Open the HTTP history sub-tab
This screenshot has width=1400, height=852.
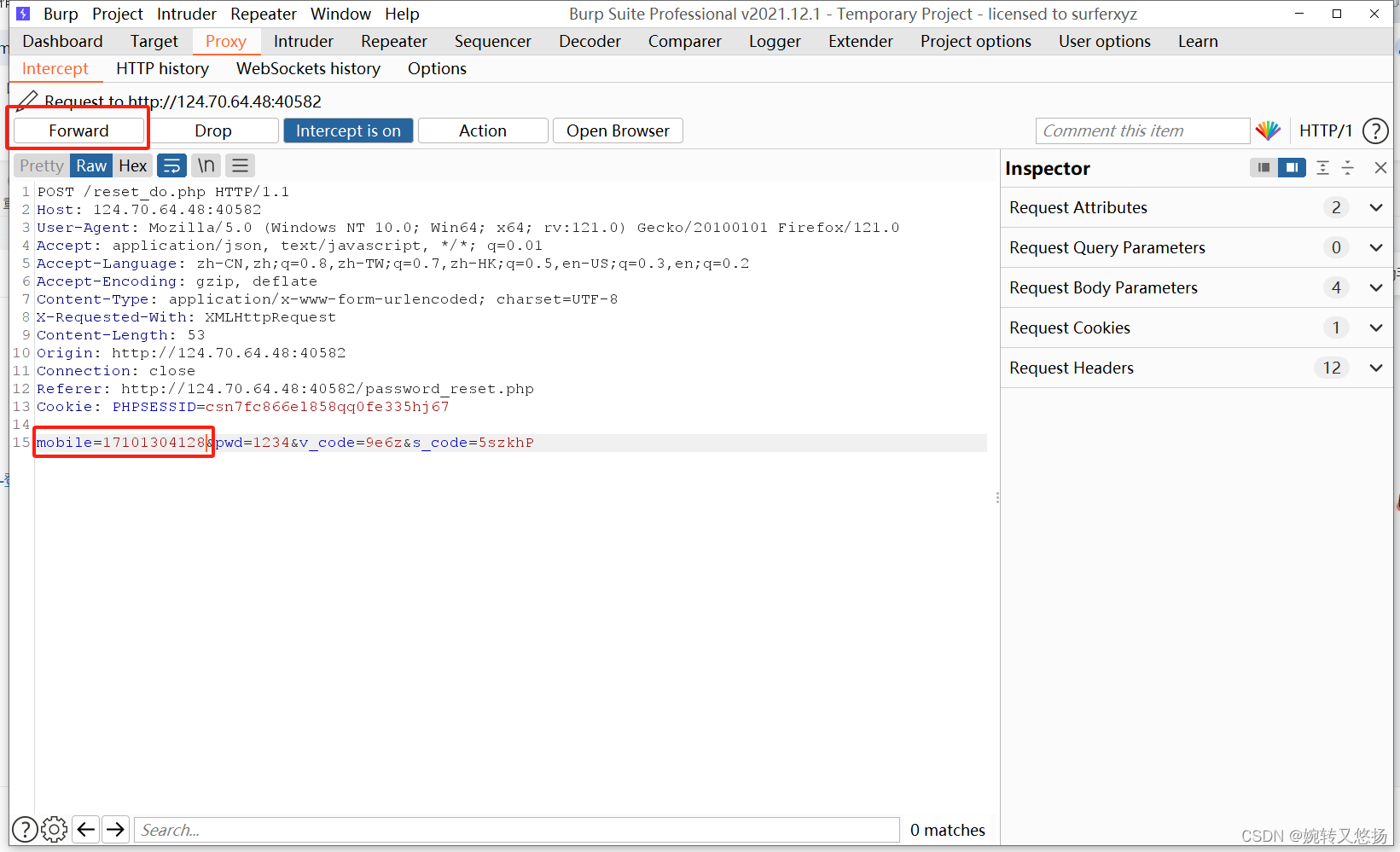coord(162,68)
